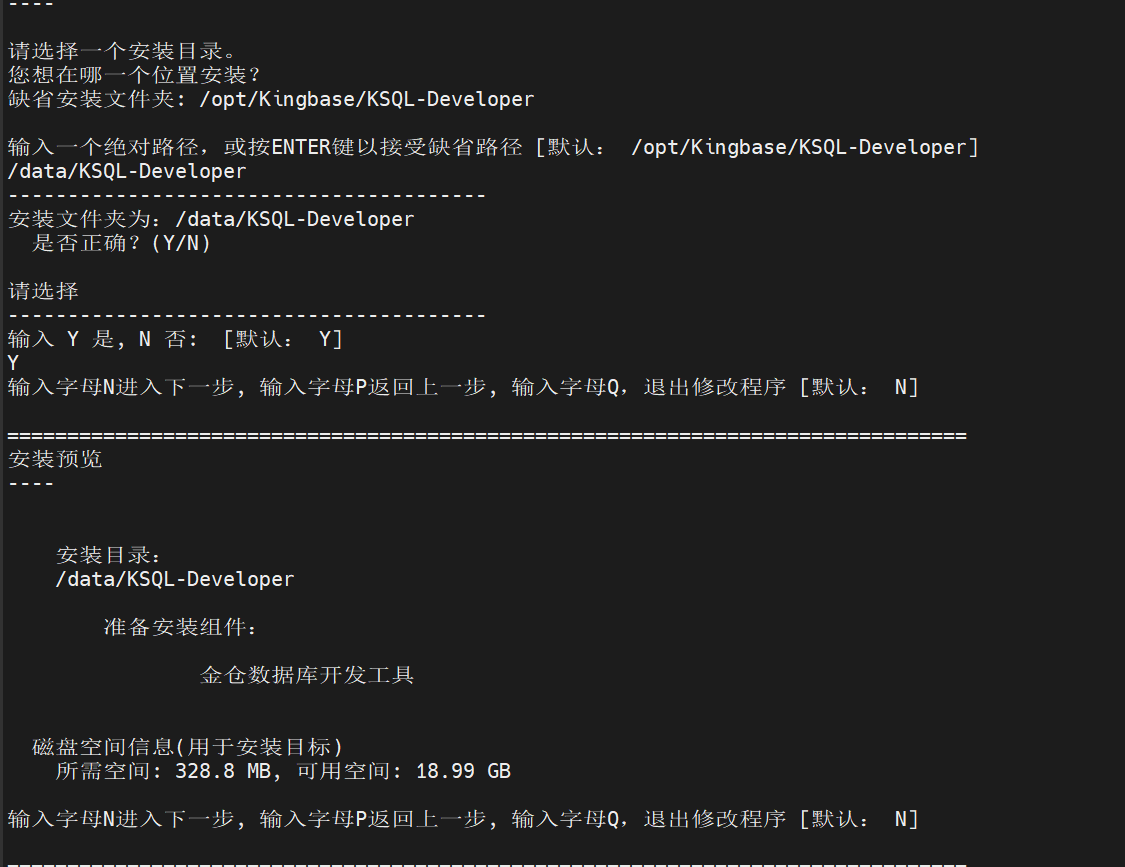Click the 安装目录： label

pyautogui.click(x=110, y=555)
